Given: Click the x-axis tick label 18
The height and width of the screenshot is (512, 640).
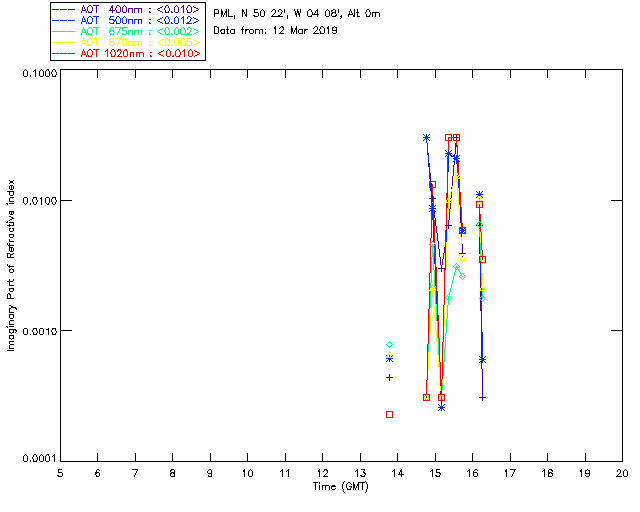Looking at the screenshot, I should [547, 473].
